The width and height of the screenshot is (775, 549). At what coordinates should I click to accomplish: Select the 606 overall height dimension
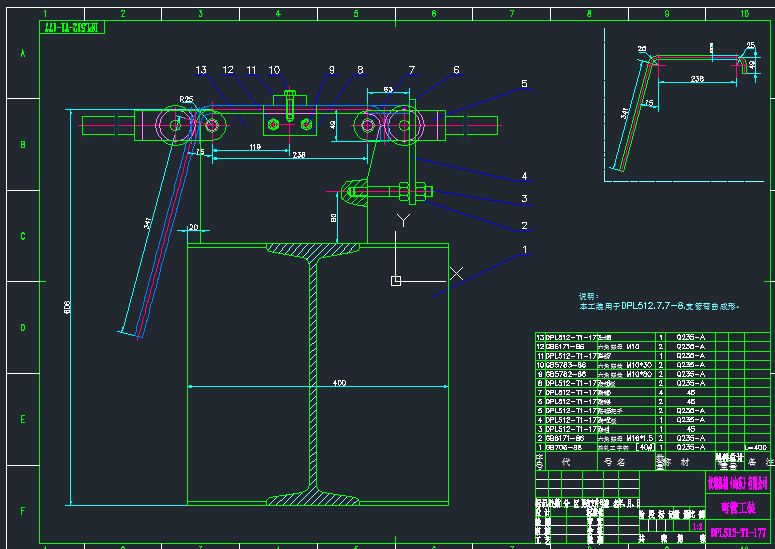click(68, 309)
